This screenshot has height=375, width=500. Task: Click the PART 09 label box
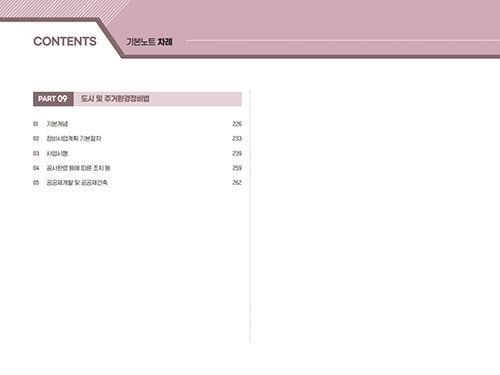(53, 99)
